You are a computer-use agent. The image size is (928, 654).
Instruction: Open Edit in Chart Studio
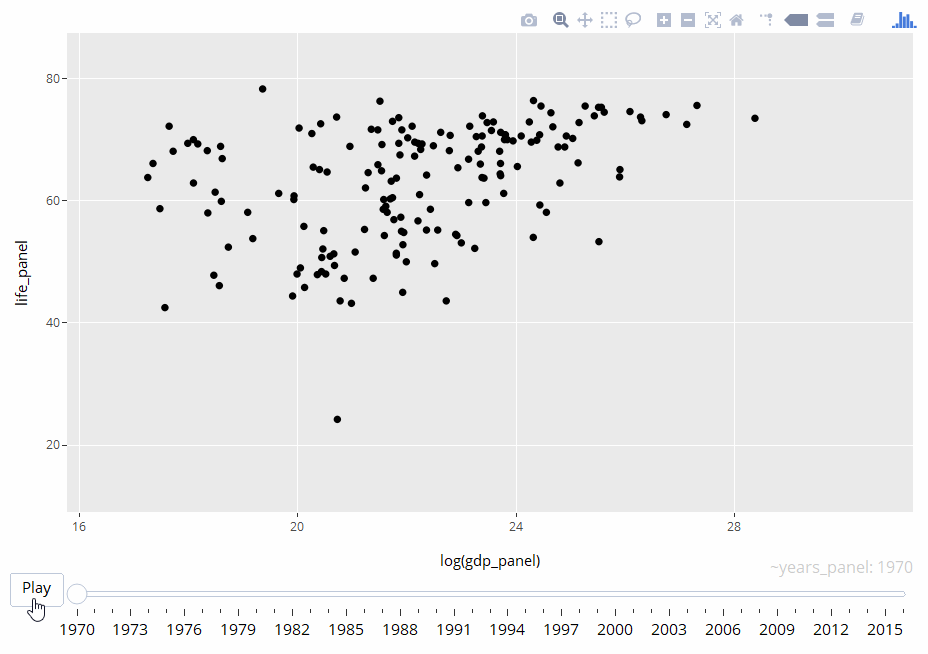(857, 19)
